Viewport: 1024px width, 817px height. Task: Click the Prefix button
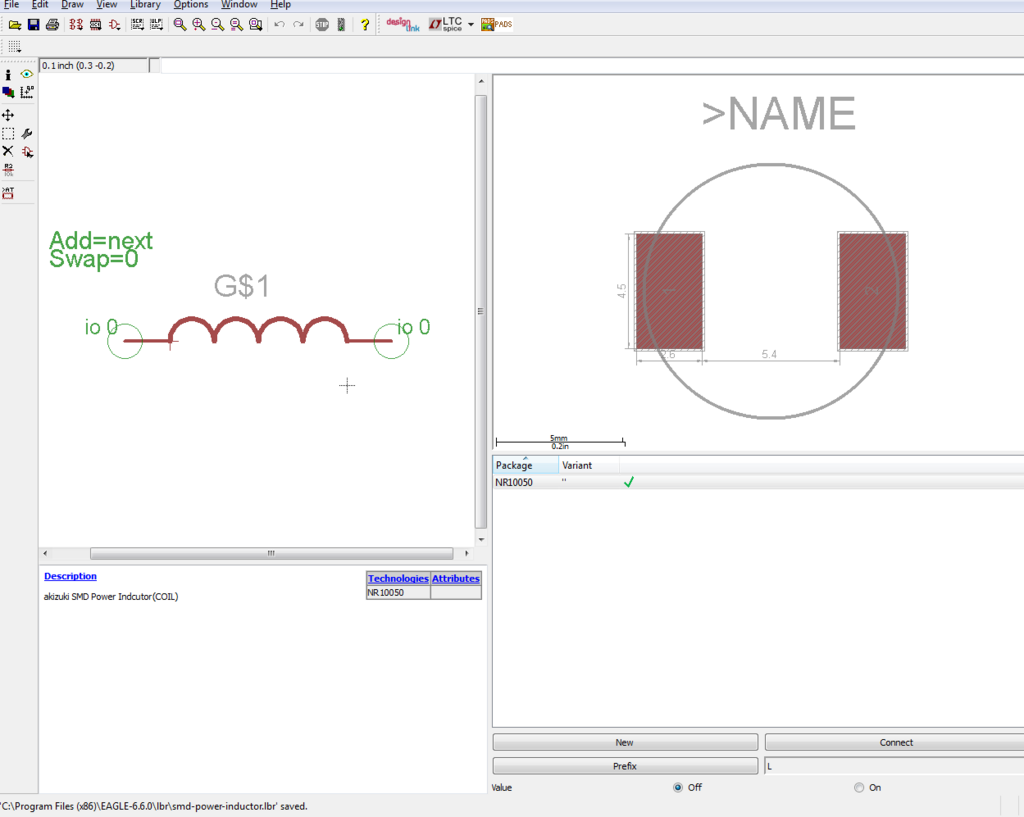625,766
